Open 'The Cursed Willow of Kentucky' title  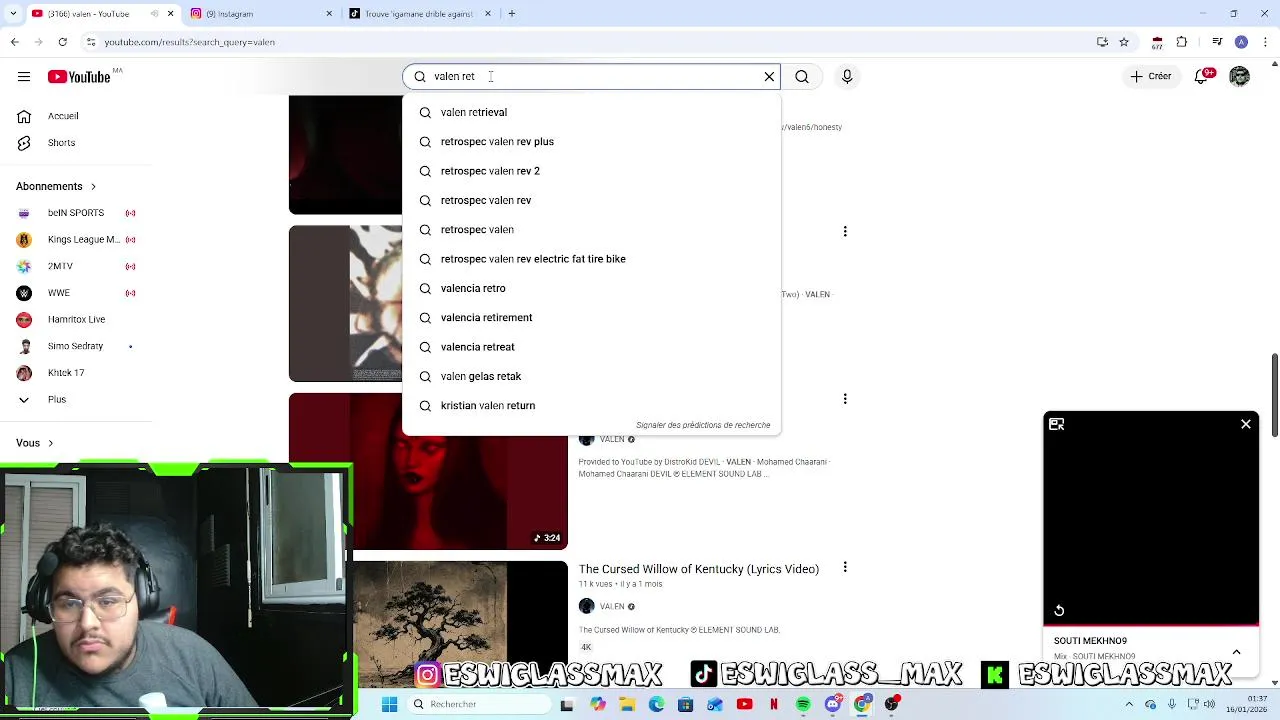[x=699, y=569]
